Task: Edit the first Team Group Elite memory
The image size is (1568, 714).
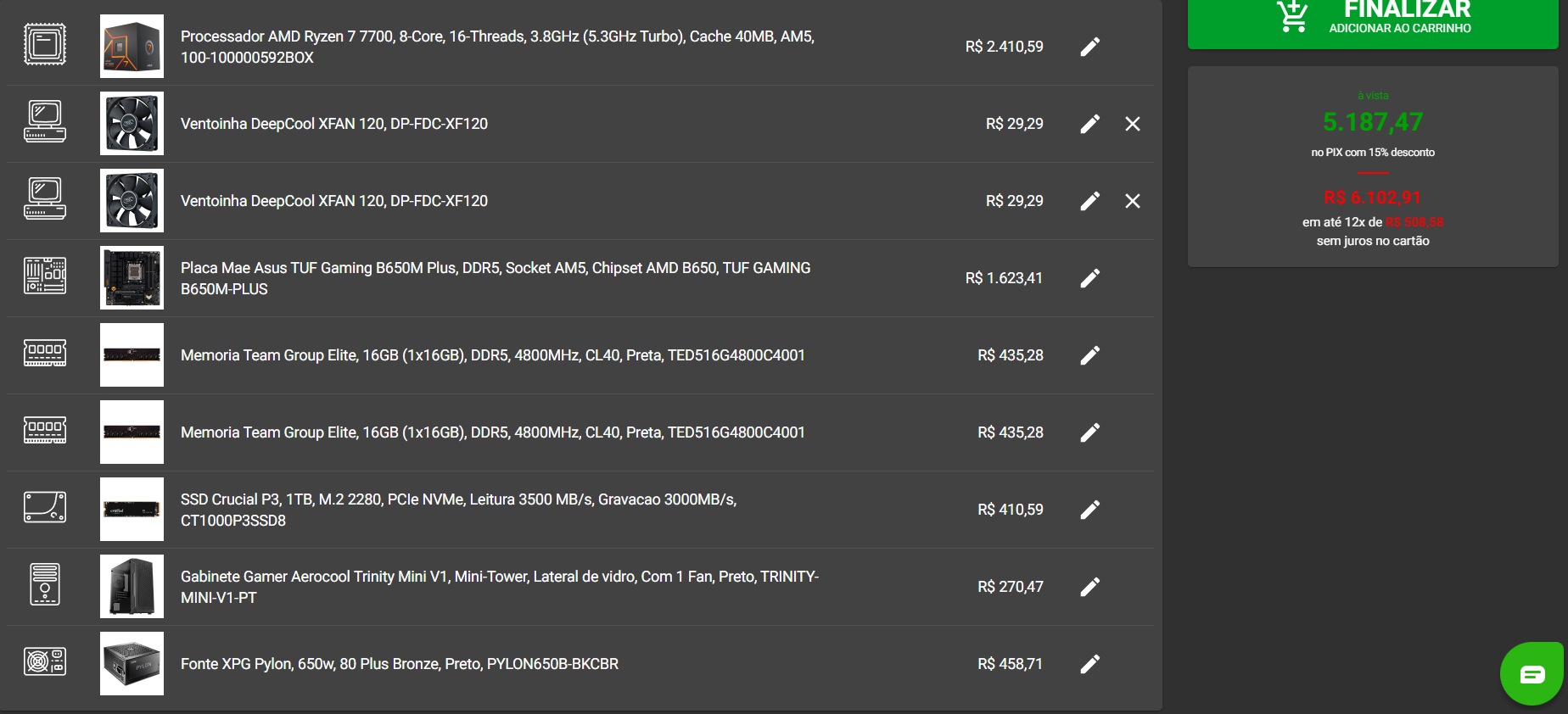Action: [x=1090, y=355]
